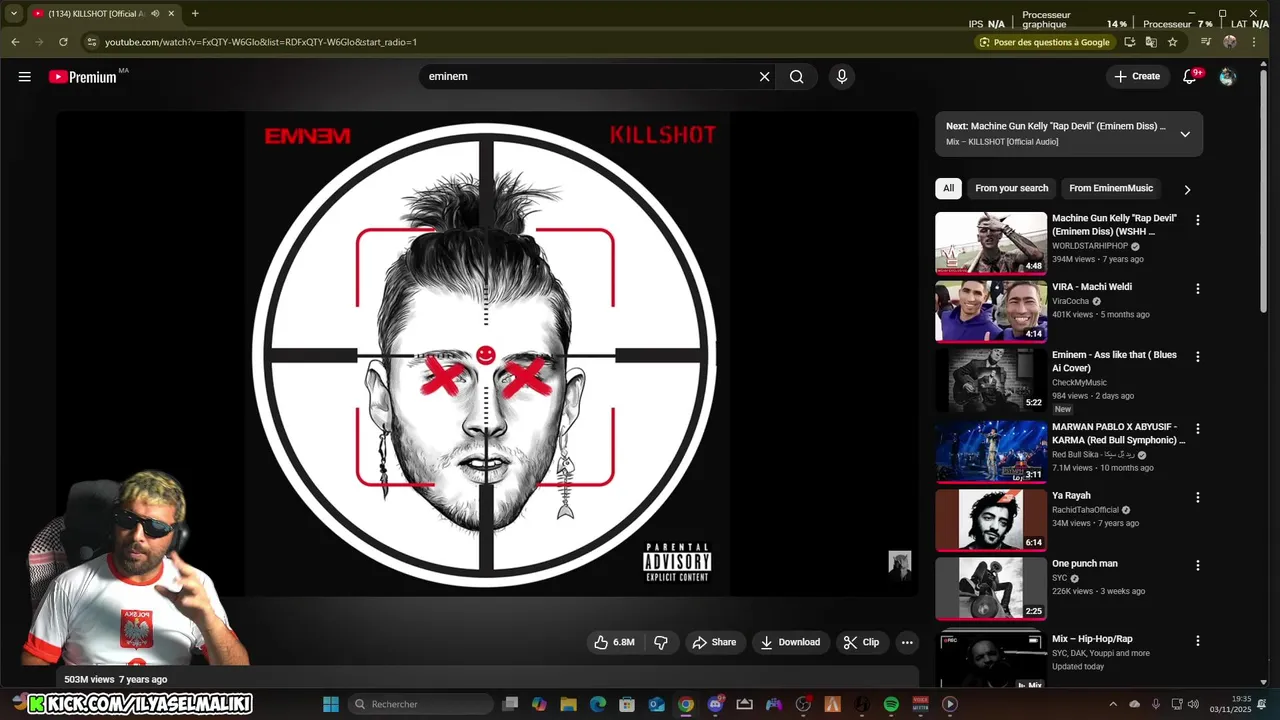Open the YouTube guide hamburger menu
The height and width of the screenshot is (720, 1280).
coord(24,77)
